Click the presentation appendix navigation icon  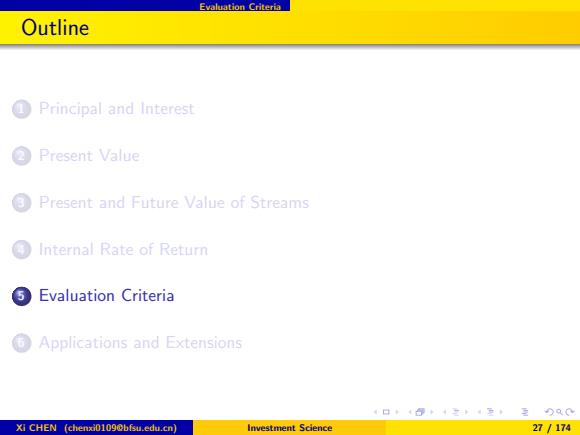tap(525, 412)
